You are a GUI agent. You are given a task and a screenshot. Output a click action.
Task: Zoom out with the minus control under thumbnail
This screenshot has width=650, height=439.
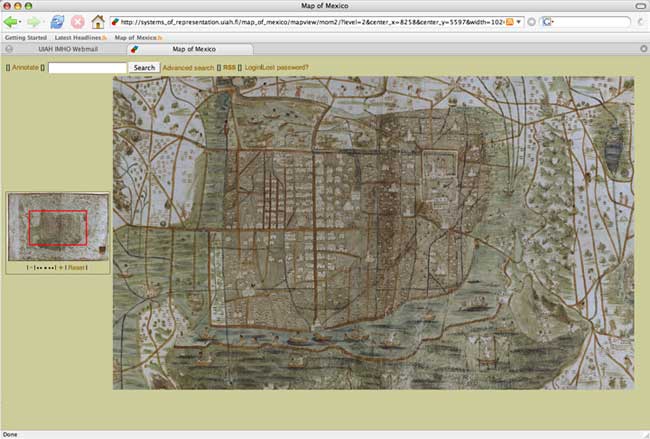click(x=31, y=268)
